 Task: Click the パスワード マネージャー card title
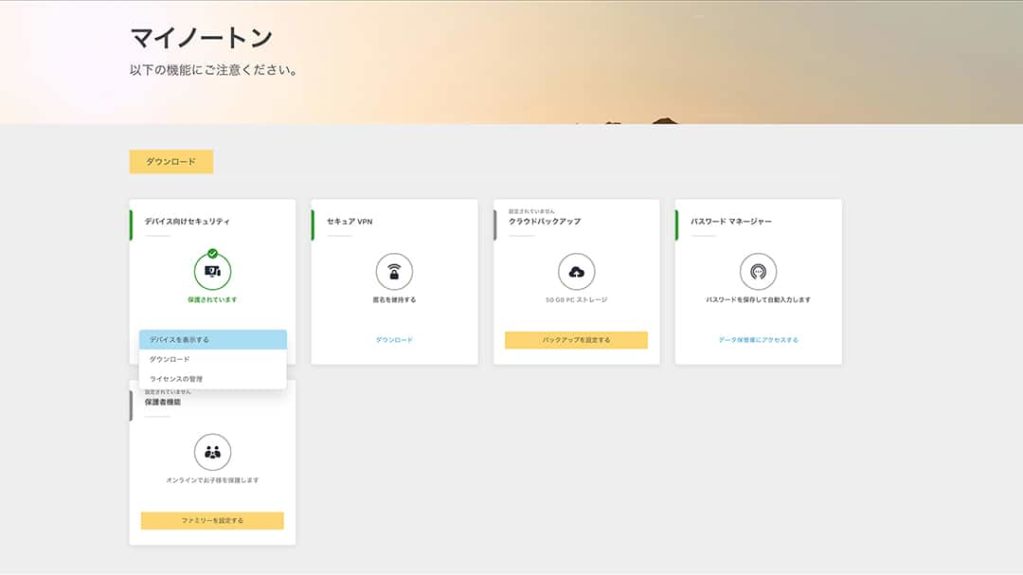pos(731,221)
